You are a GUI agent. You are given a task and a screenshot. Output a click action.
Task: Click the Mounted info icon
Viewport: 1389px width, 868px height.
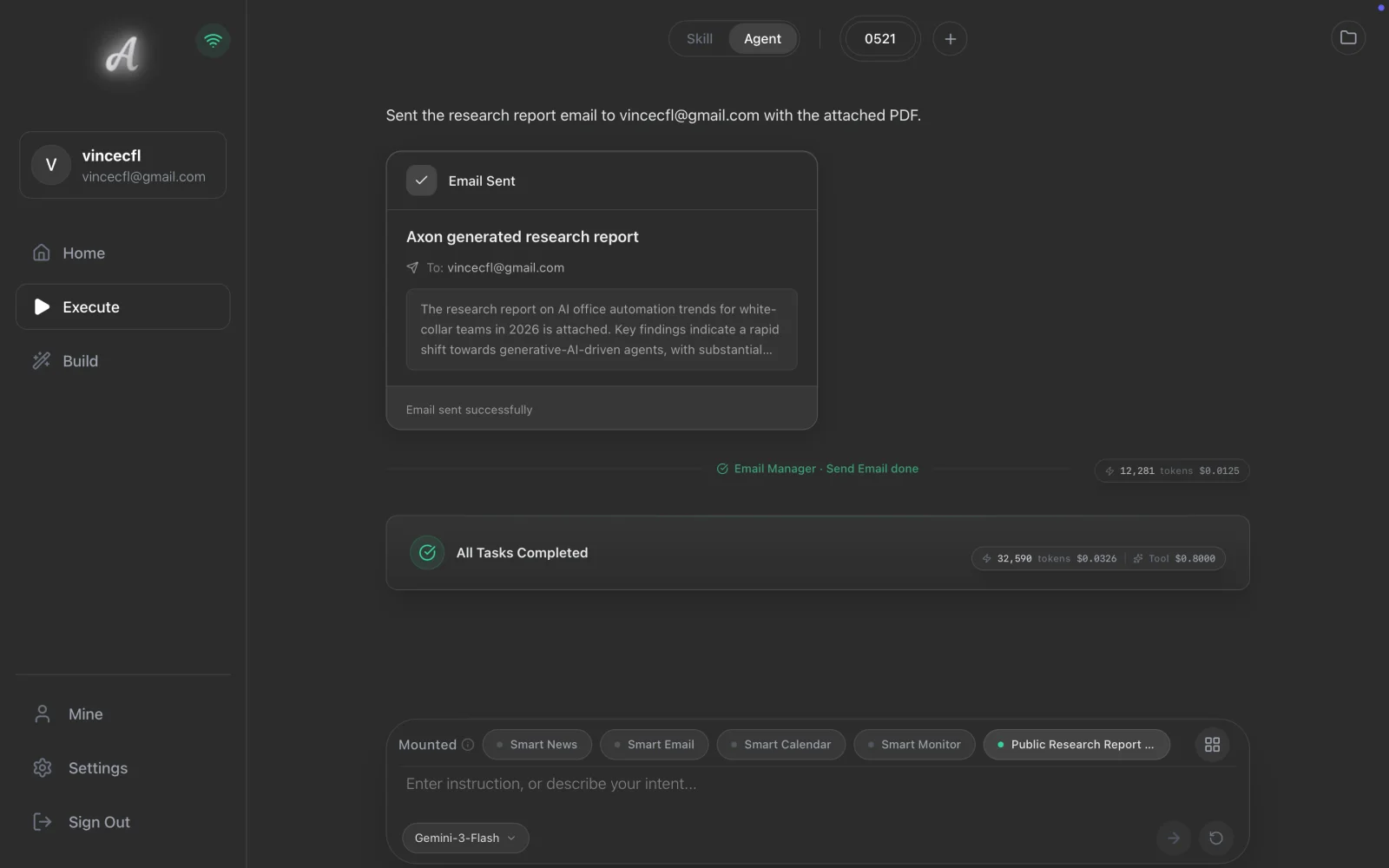[468, 745]
